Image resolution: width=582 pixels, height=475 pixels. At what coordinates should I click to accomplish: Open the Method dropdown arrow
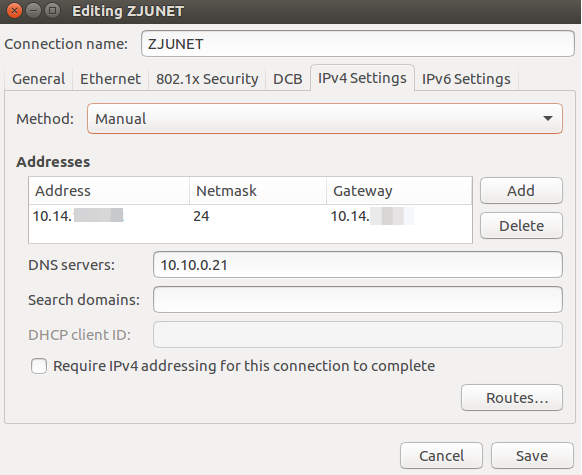coord(547,119)
